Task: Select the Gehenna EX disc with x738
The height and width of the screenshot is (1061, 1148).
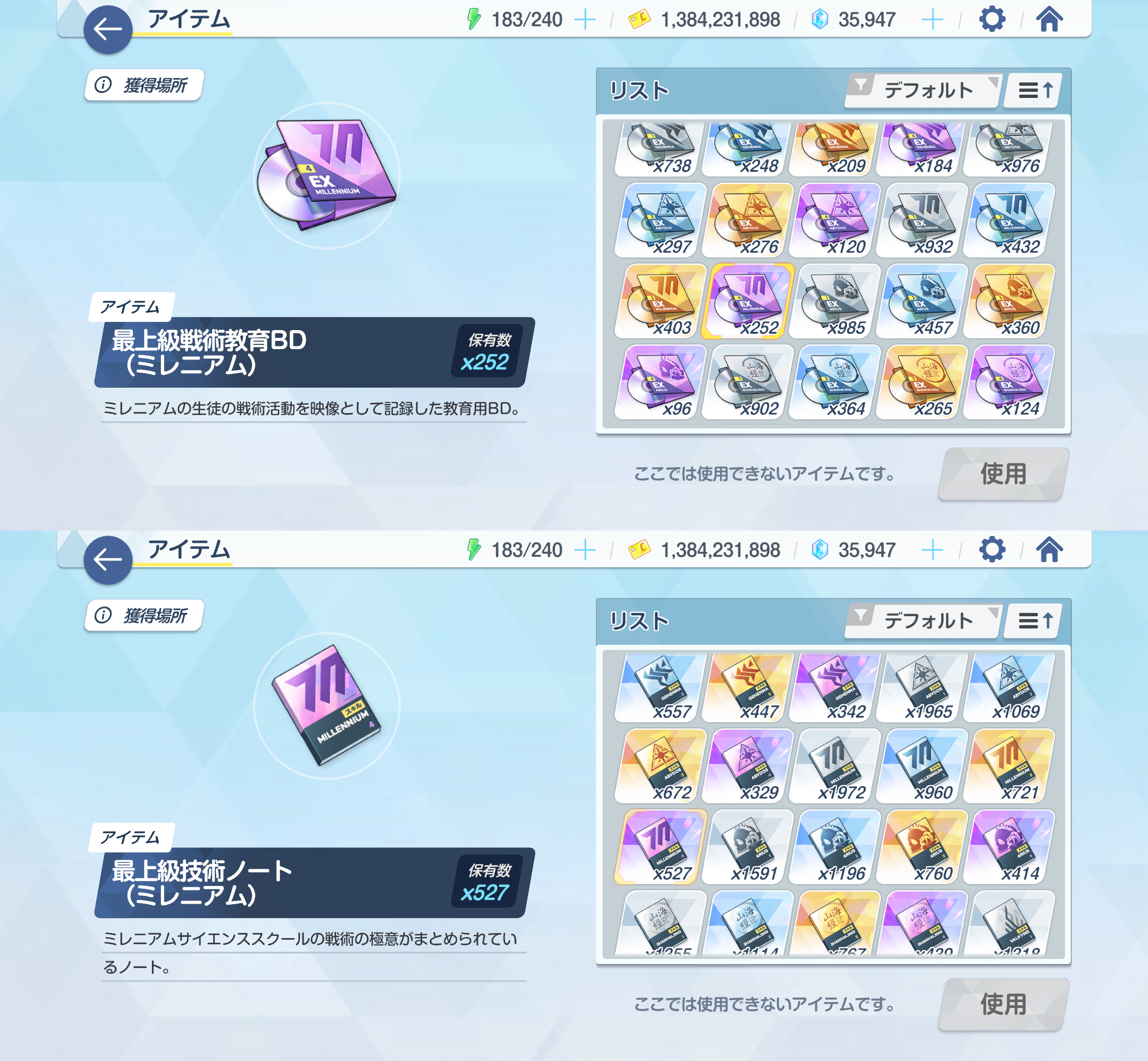Action: coord(660,149)
